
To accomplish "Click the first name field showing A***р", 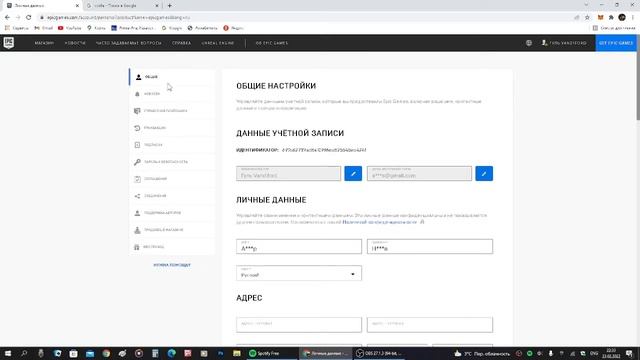I will pyautogui.click(x=299, y=247).
